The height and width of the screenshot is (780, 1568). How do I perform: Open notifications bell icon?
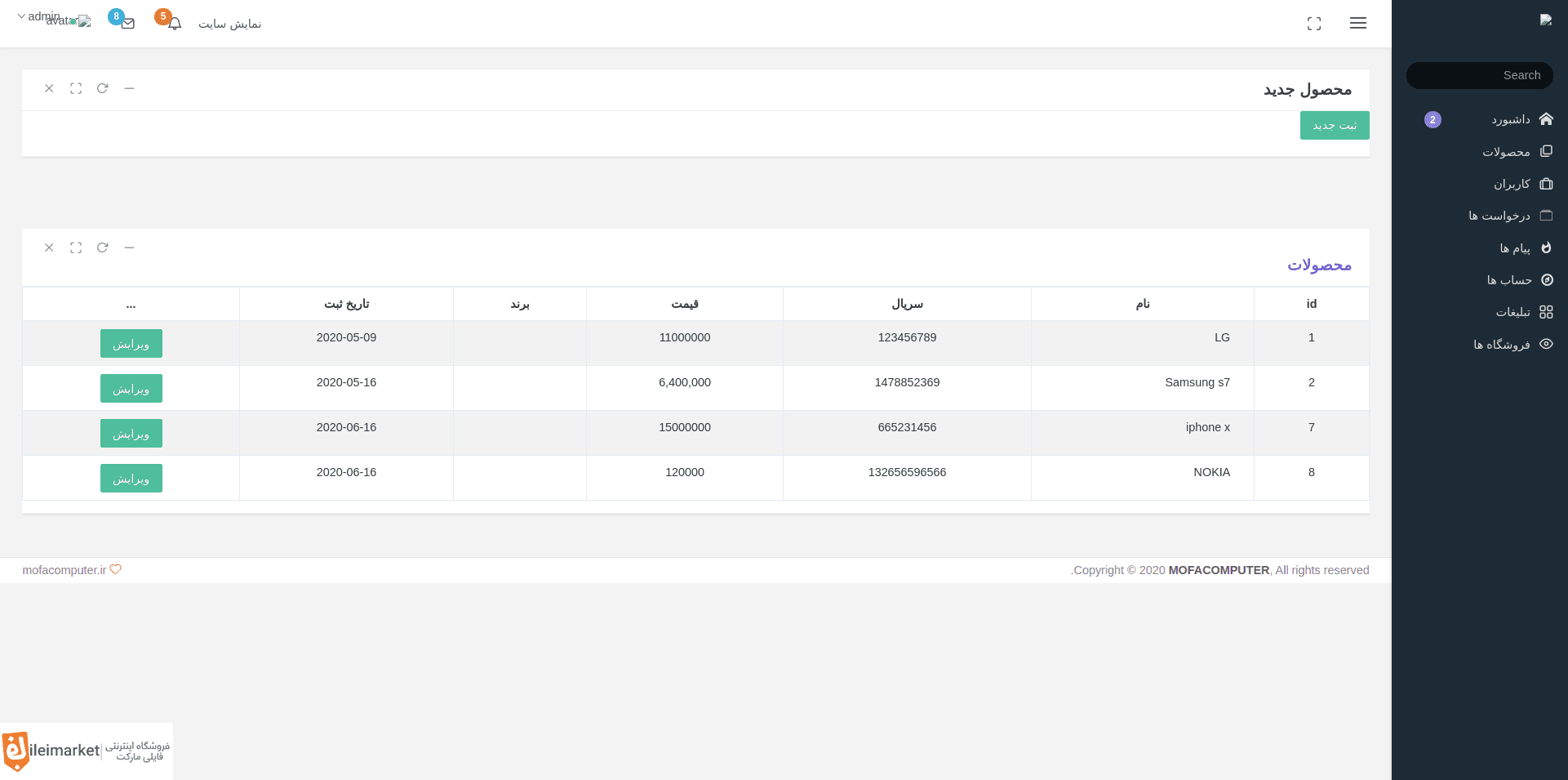[175, 24]
